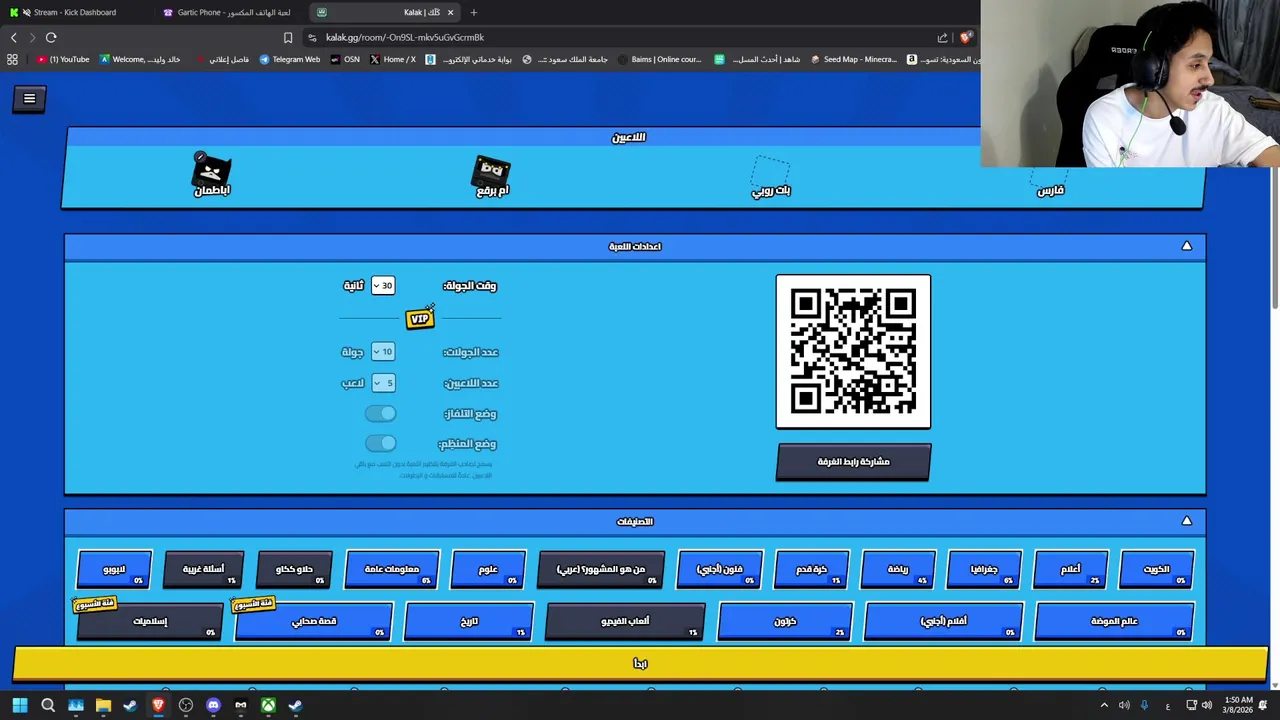Screen dimensions: 1280x720
Task: Click player avatar أباطمان
Action: tap(211, 173)
